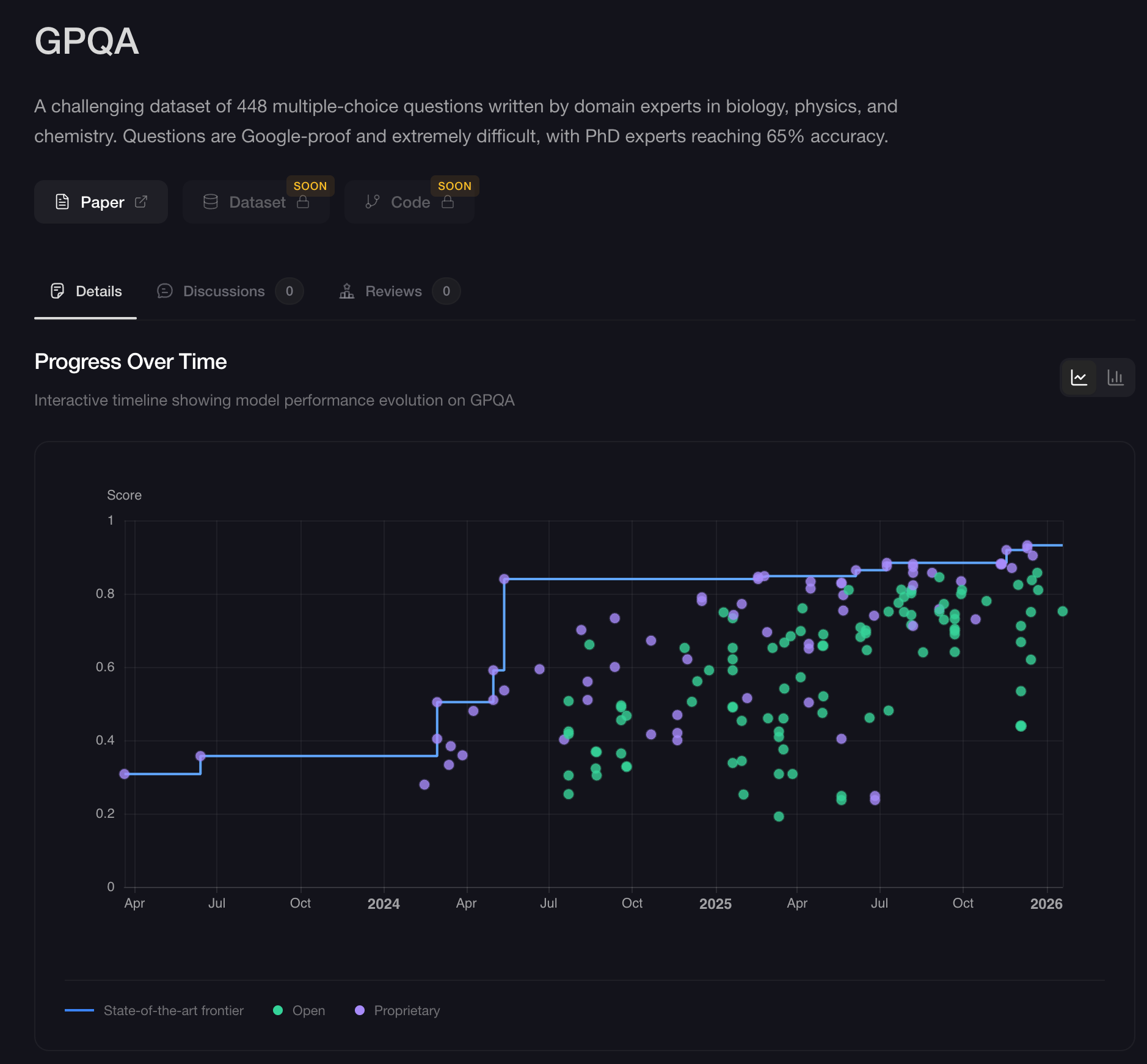Click the git branch icon on the Code button
The image size is (1147, 1064).
373,202
